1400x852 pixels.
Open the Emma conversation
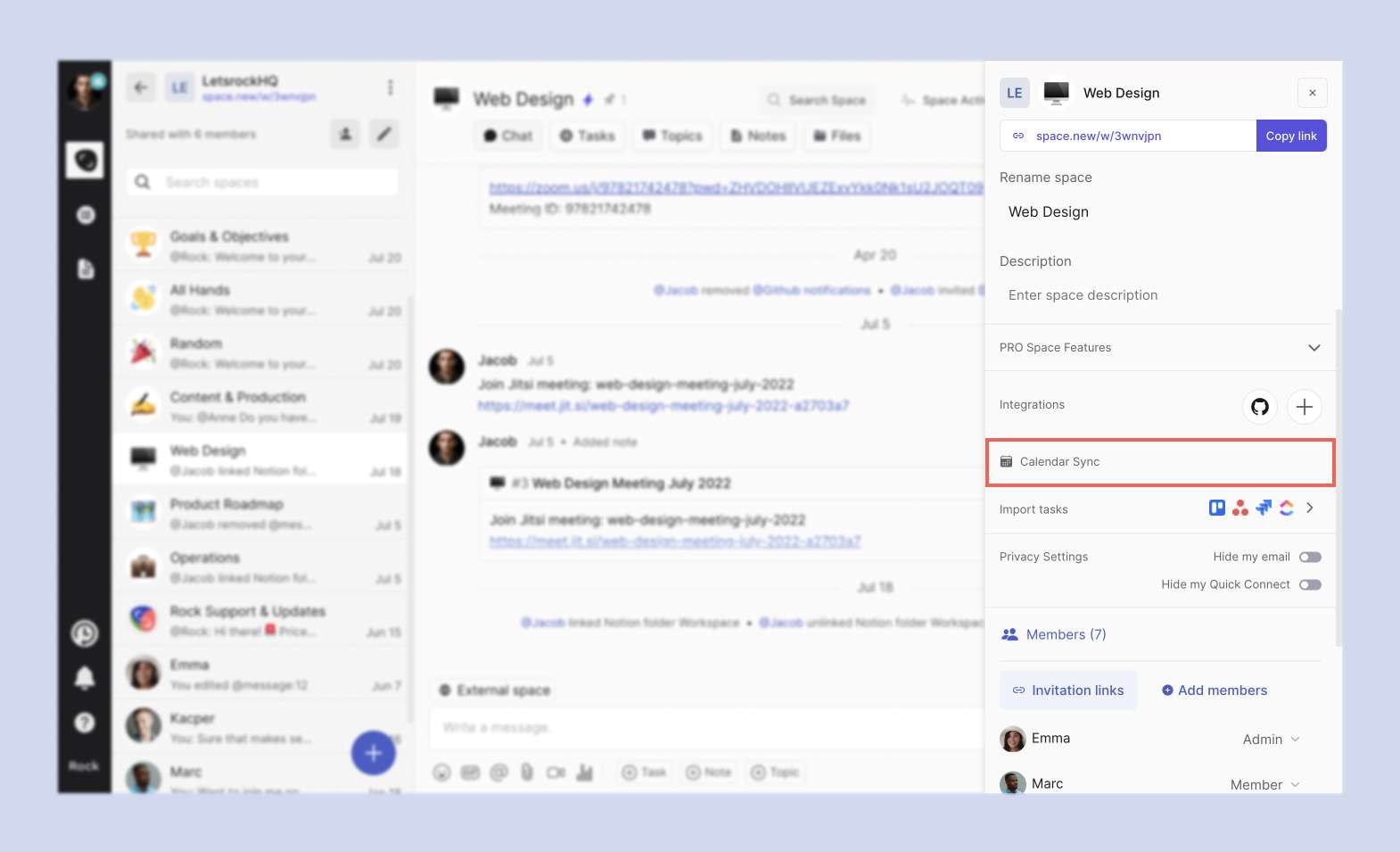260,674
